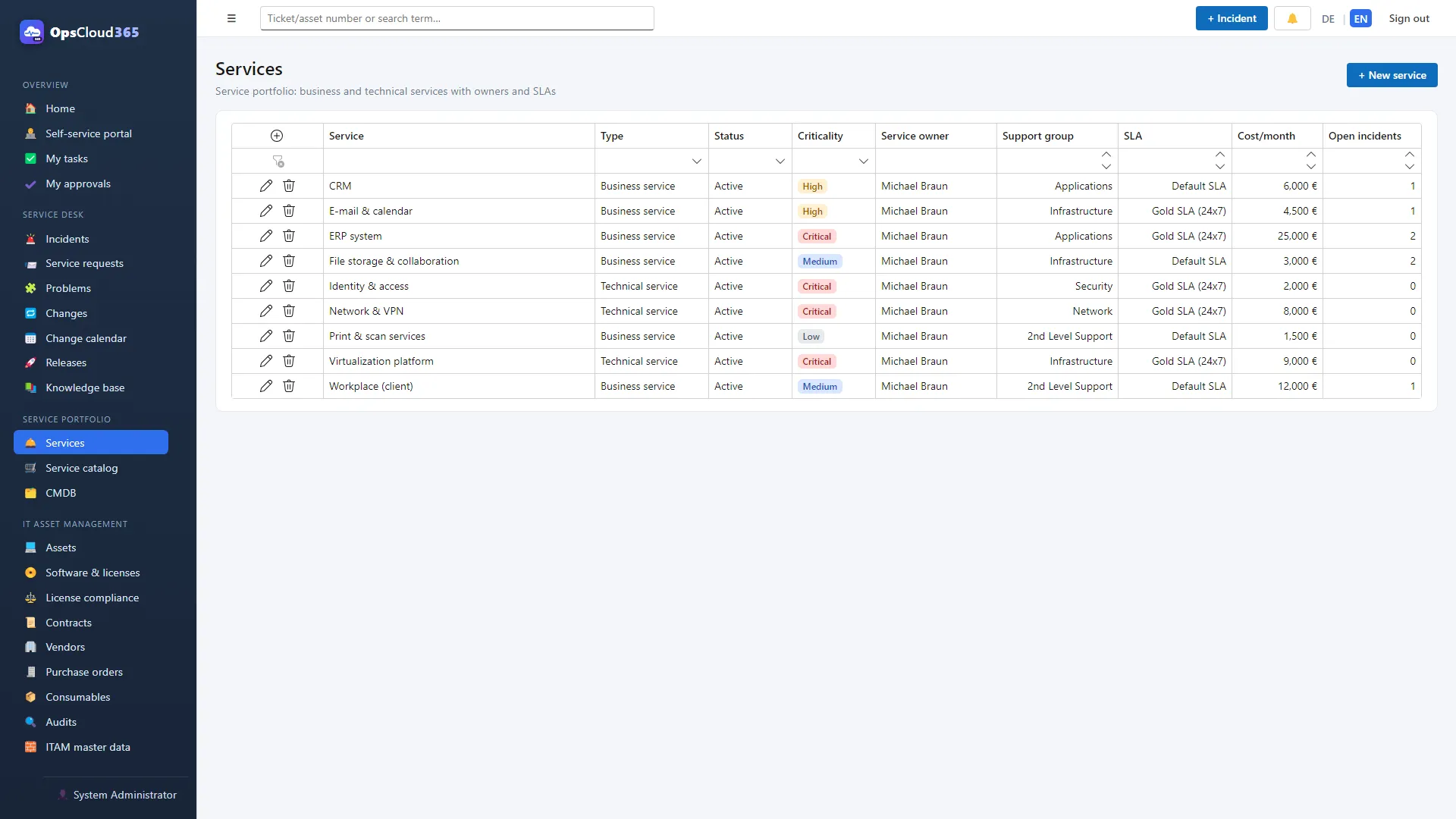Delete File storage & collaboration row
The image size is (1456, 819).
[x=289, y=261]
